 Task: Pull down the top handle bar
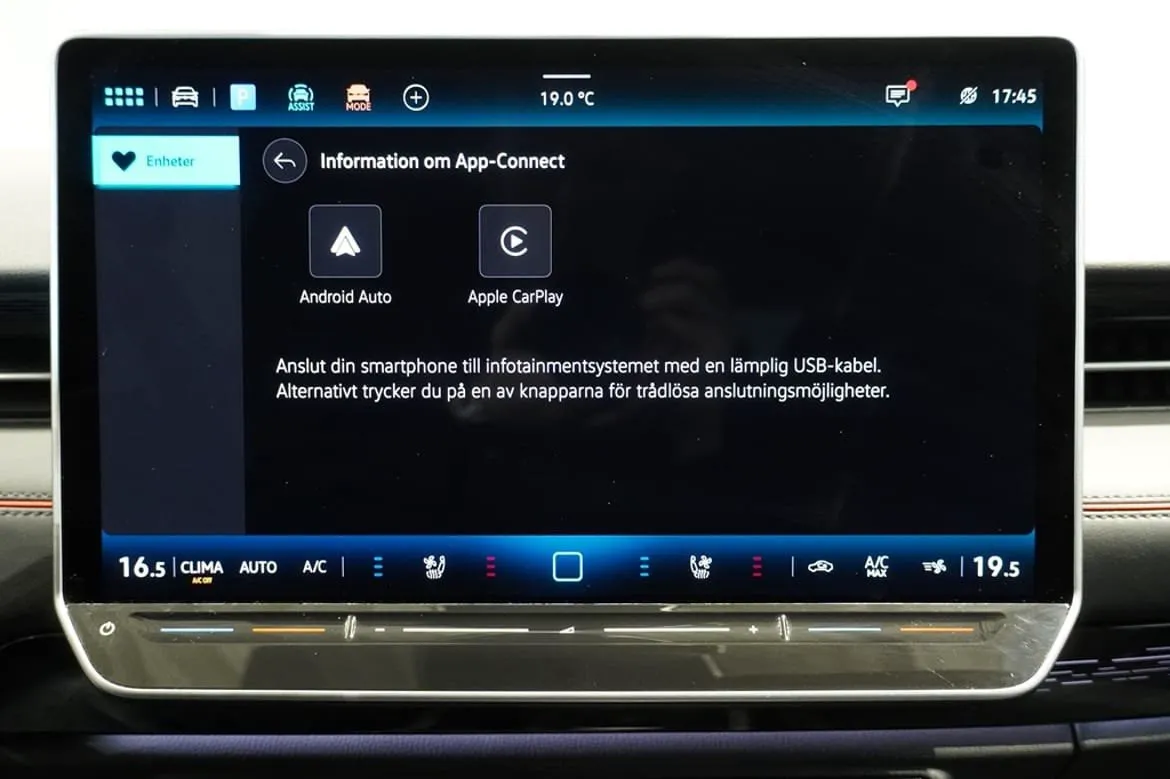coord(566,75)
